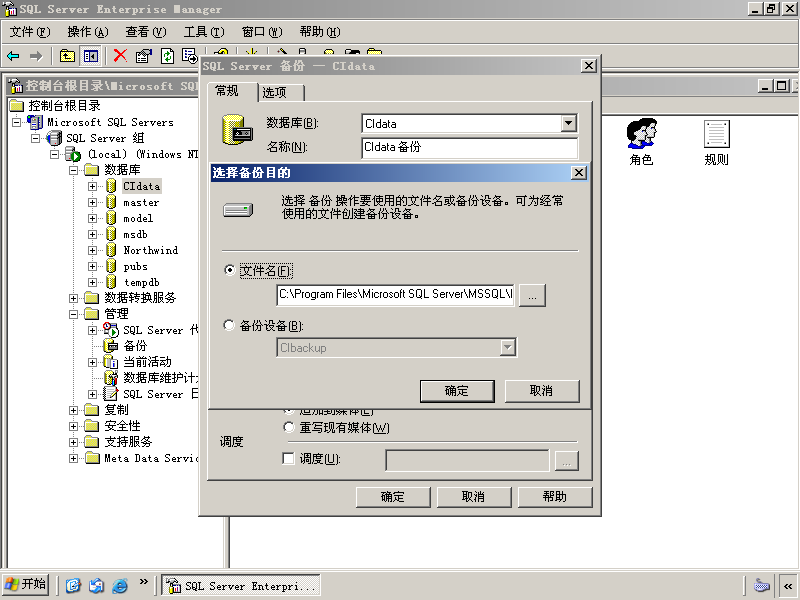Open the 窗口 menu
The width and height of the screenshot is (800, 600).
pos(262,32)
